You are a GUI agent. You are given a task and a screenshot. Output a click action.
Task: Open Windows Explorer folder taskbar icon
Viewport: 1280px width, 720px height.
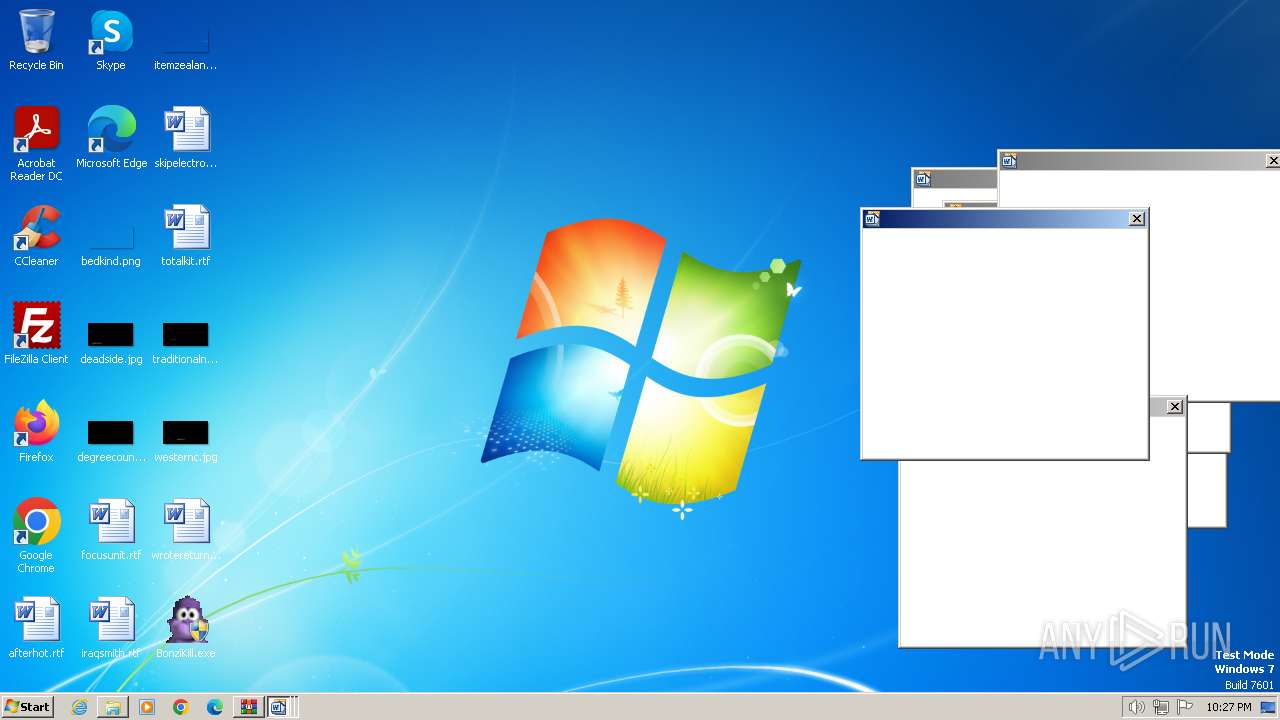113,707
